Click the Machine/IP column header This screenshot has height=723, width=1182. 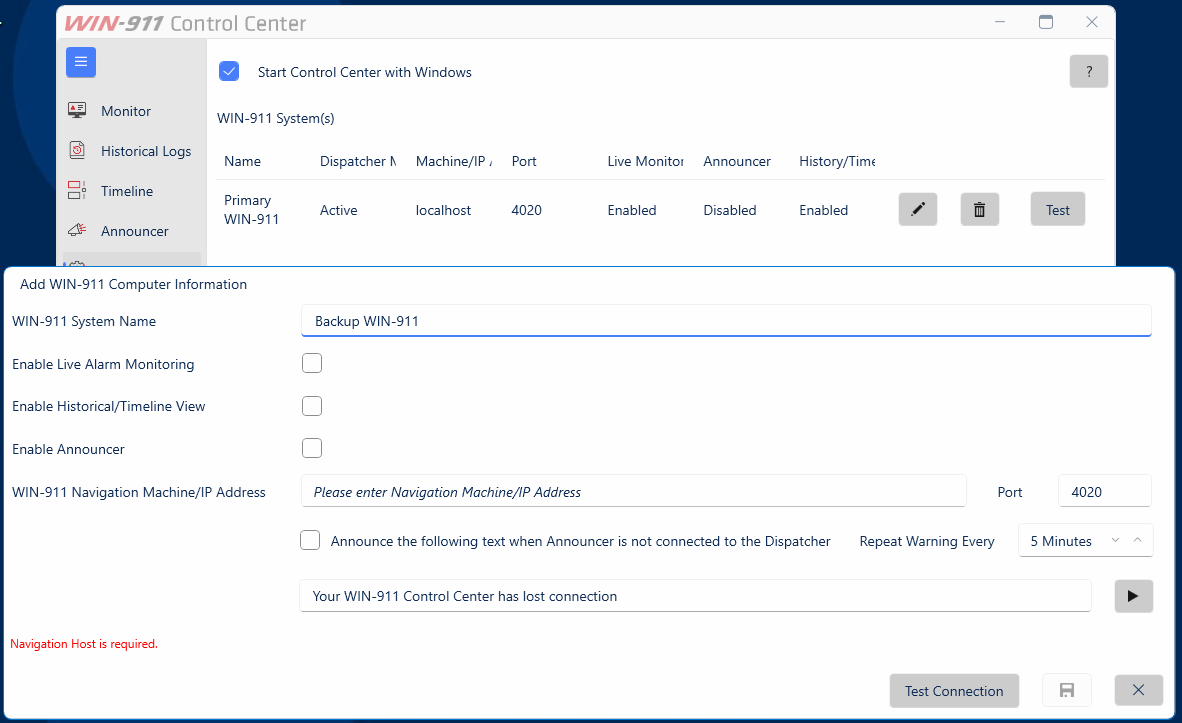453,161
